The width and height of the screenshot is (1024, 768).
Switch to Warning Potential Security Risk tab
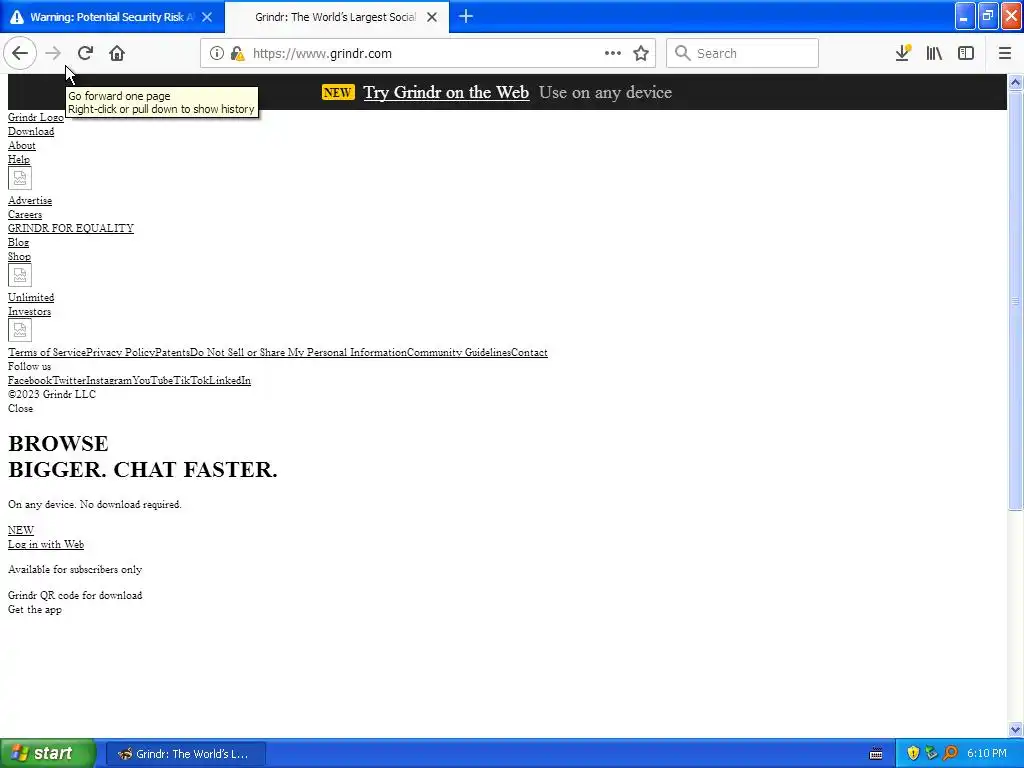[x=111, y=17]
